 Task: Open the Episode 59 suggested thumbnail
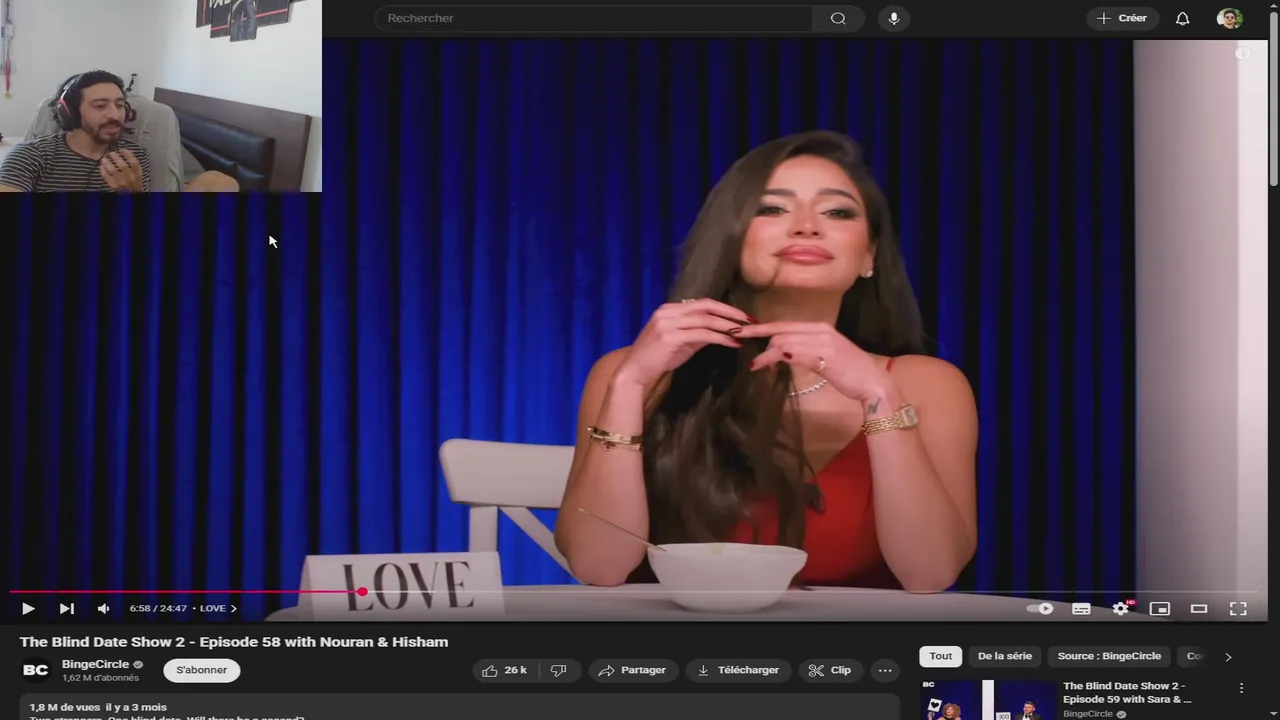989,700
